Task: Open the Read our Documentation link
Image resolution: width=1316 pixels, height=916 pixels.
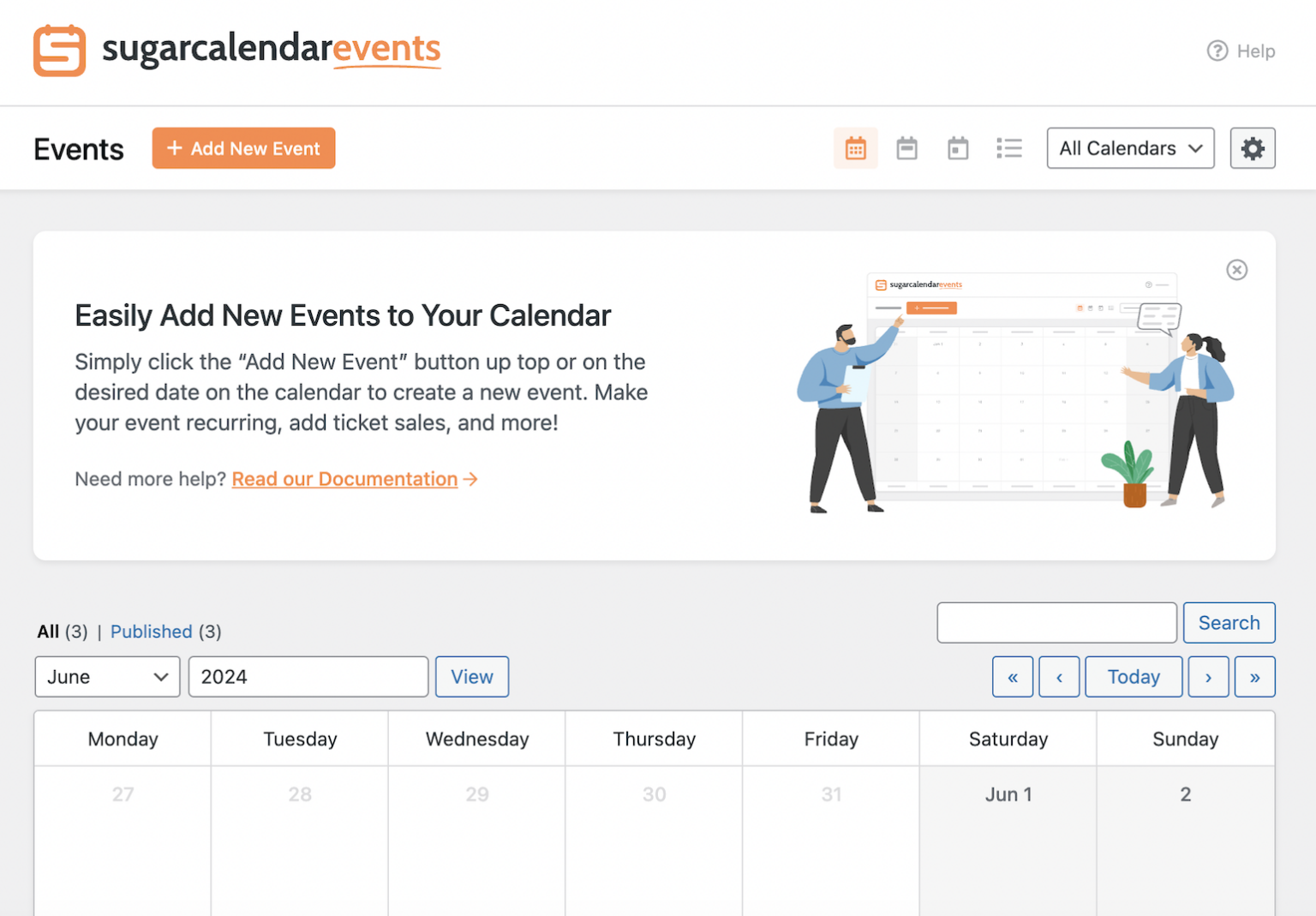Action: pyautogui.click(x=344, y=478)
